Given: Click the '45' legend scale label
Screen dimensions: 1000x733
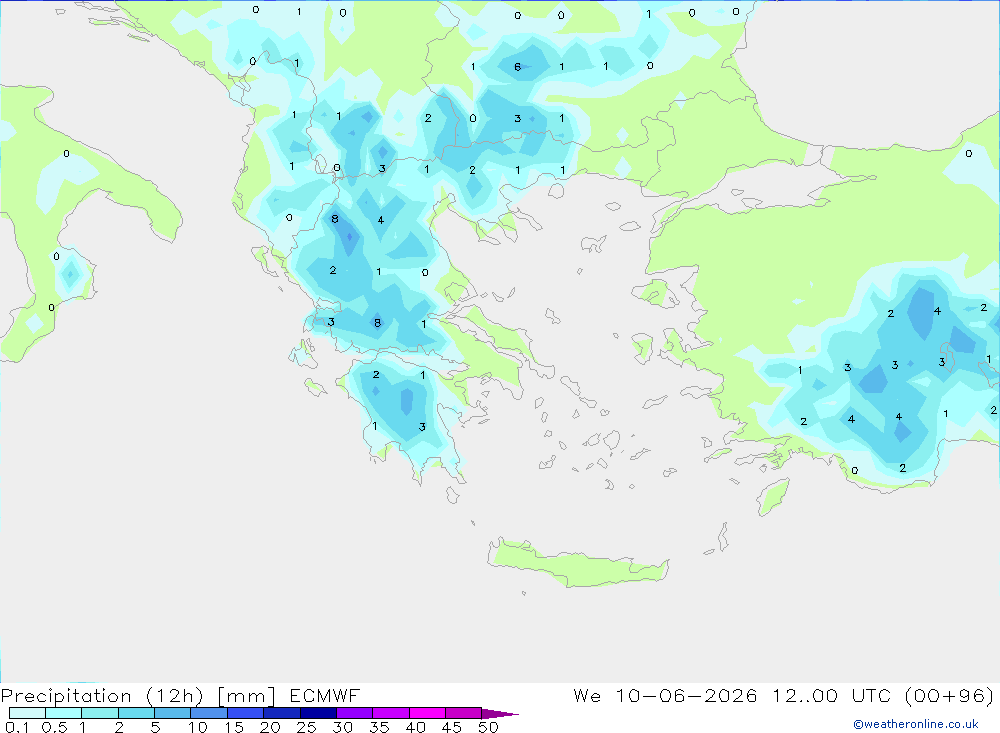Looking at the screenshot, I should (452, 727).
